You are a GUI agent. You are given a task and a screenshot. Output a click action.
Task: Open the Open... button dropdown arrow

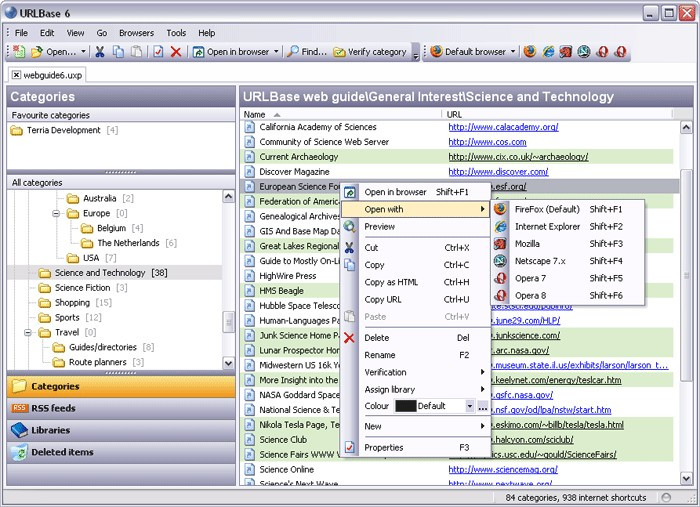[83, 52]
